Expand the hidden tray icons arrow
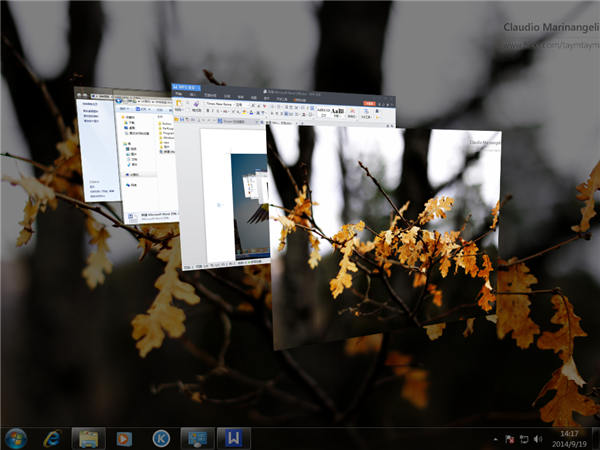The image size is (600, 450). click(495, 439)
